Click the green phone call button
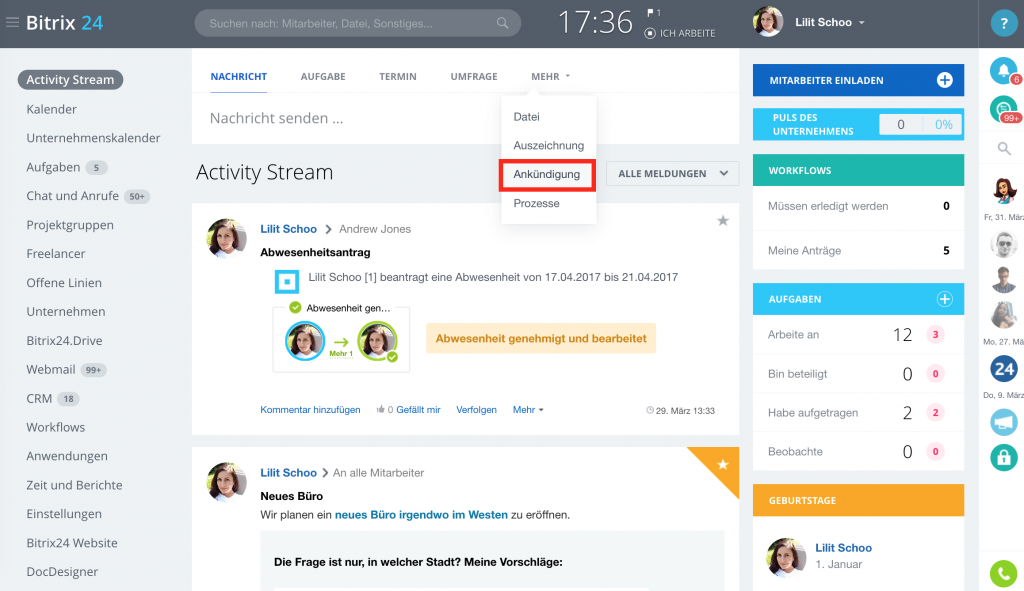 [1004, 574]
